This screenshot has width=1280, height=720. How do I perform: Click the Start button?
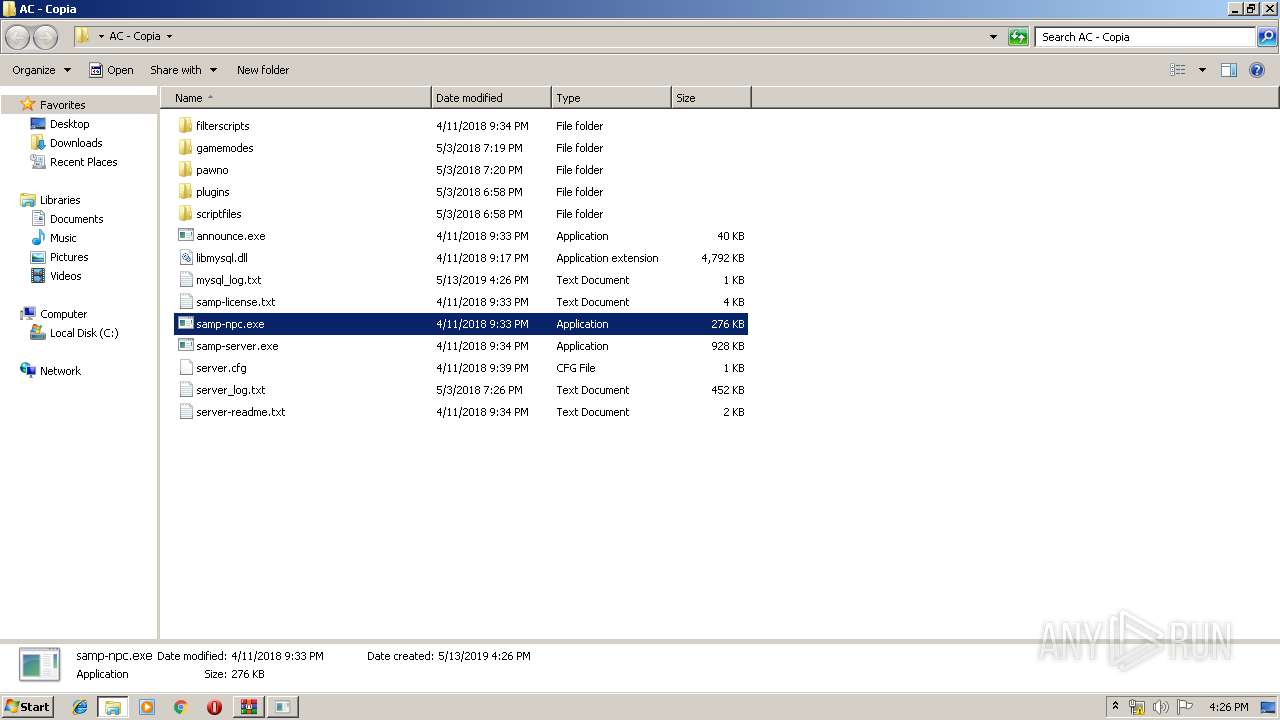pos(27,707)
